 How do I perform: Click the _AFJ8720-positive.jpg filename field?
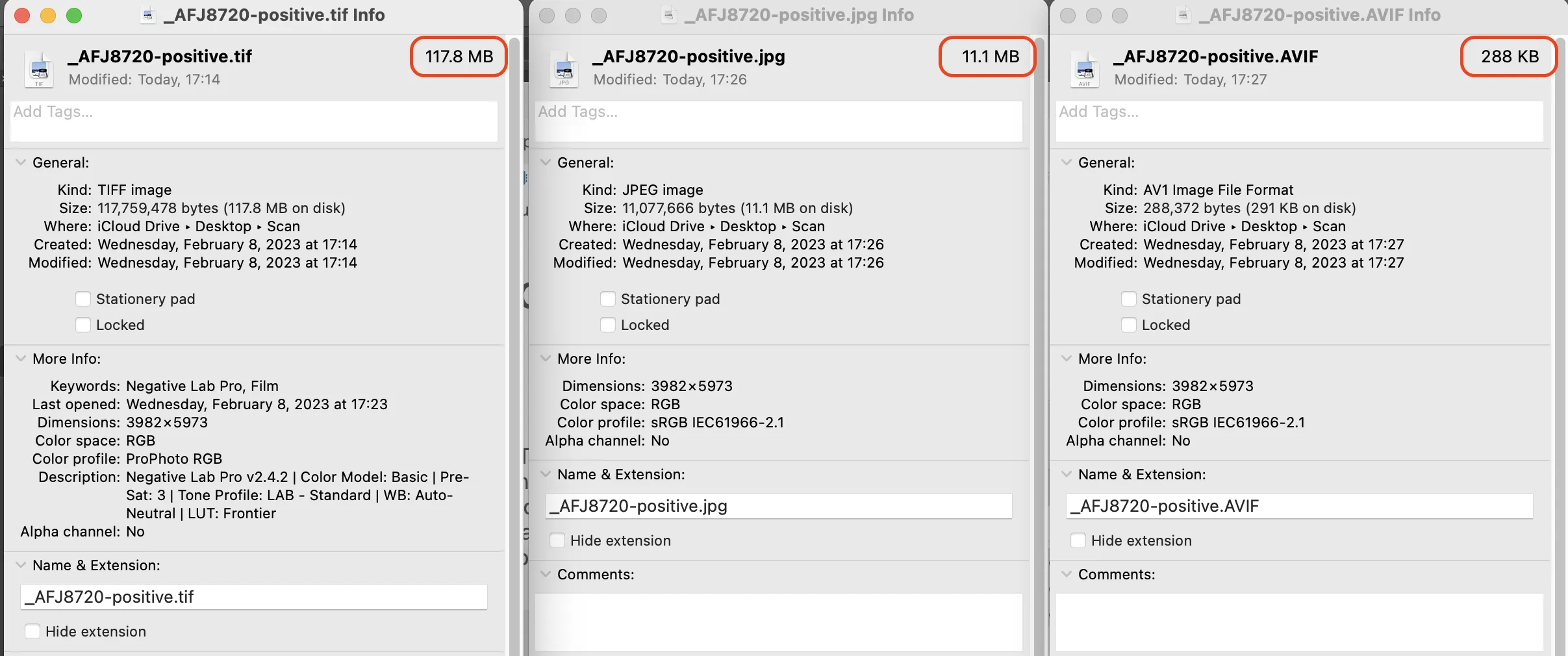tap(779, 506)
